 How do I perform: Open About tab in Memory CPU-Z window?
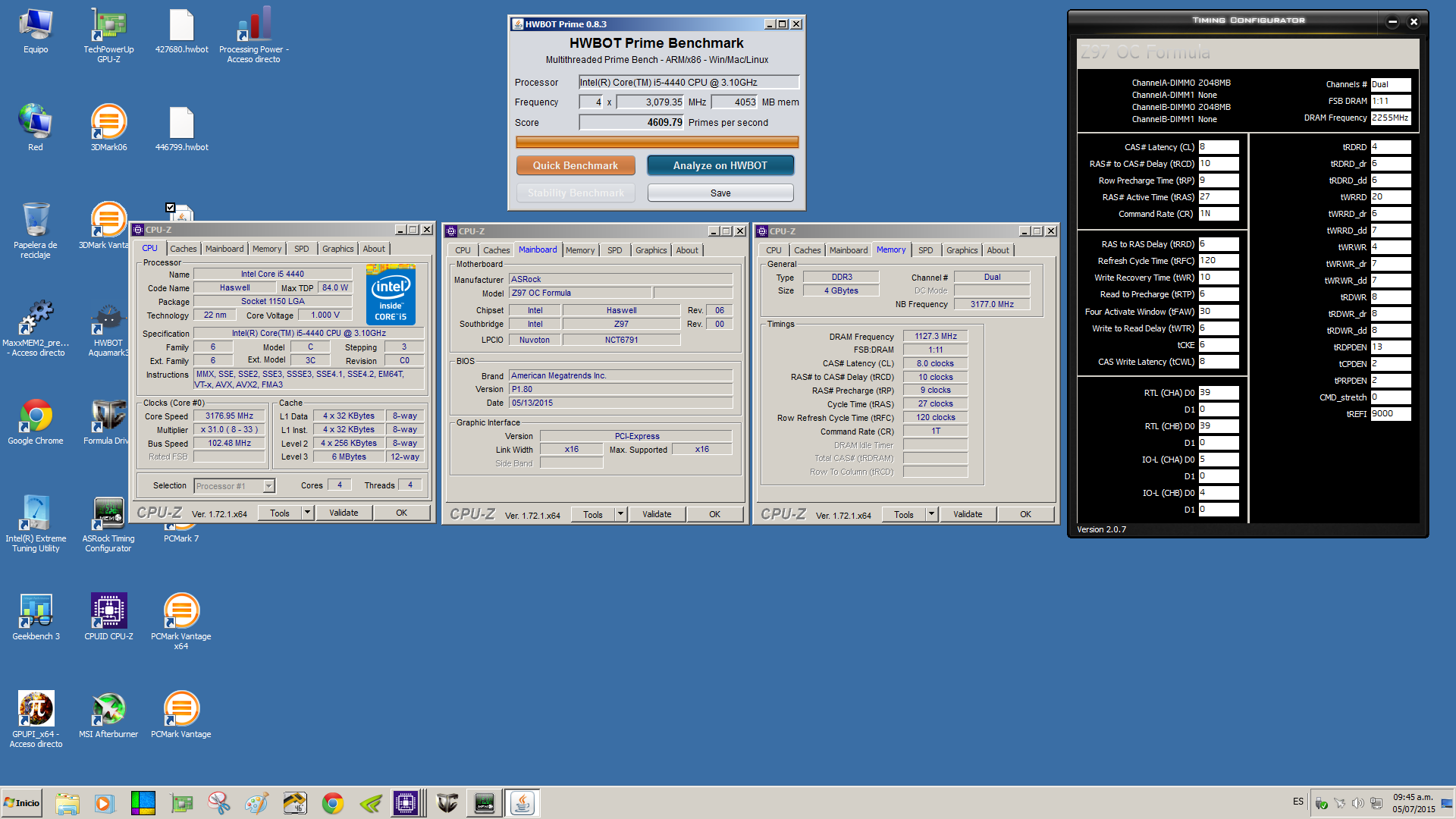(997, 250)
